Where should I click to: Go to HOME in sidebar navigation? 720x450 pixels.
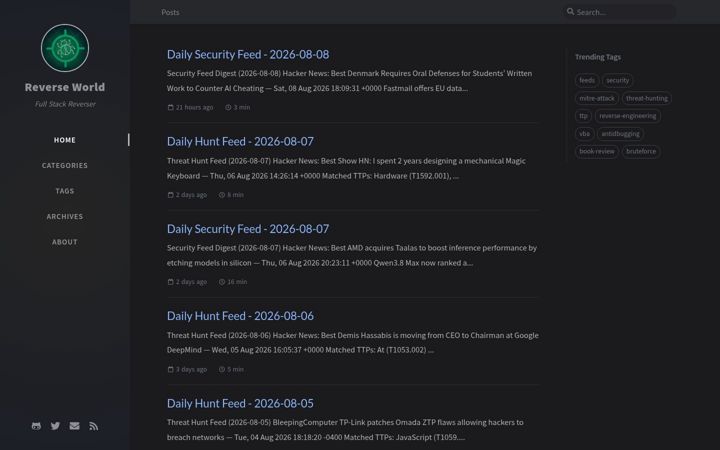click(65, 140)
